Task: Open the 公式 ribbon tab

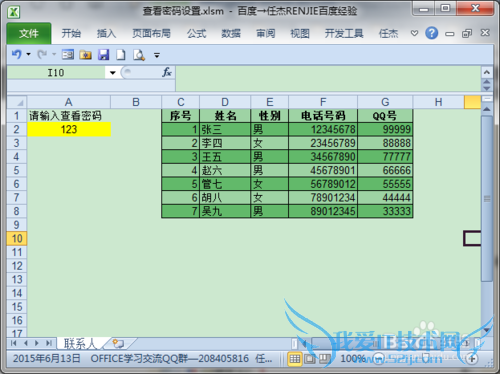Action: pos(196,33)
